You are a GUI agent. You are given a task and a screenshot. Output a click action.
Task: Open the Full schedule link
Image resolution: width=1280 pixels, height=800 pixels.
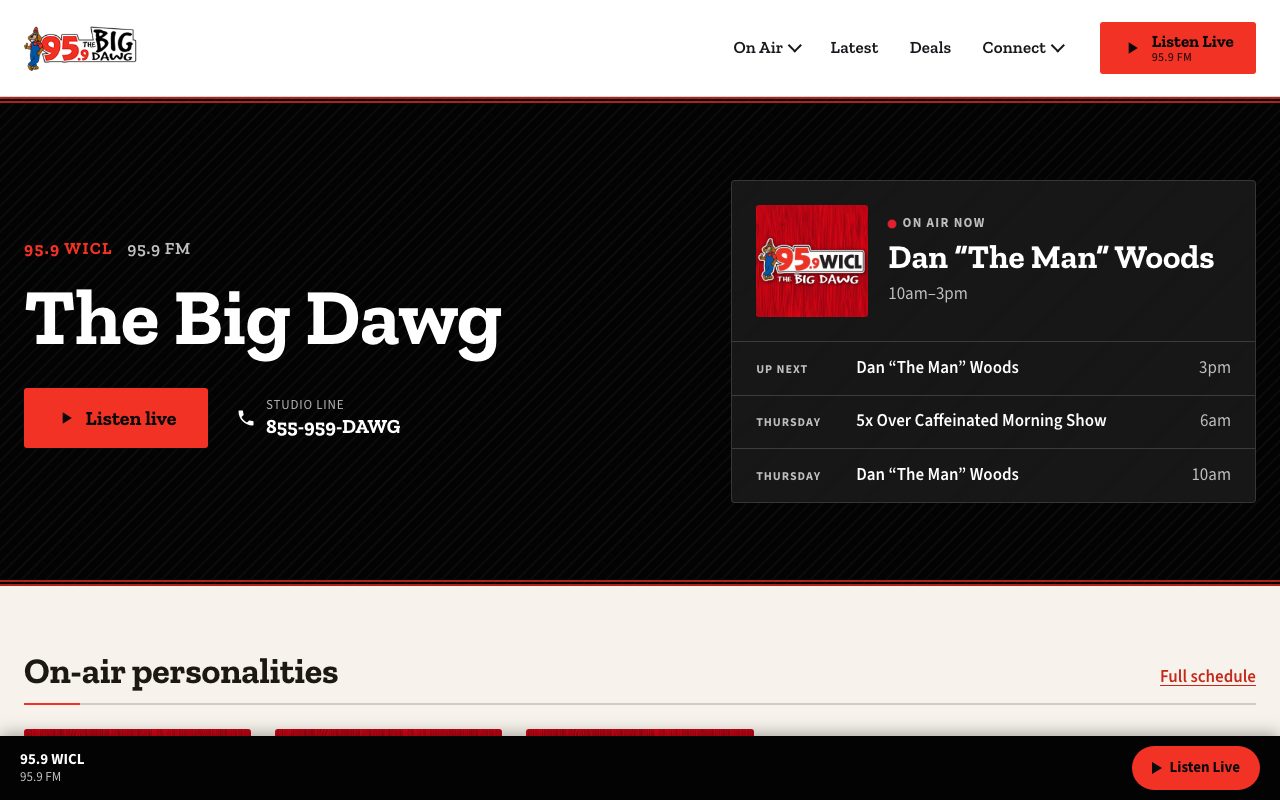[x=1208, y=676]
